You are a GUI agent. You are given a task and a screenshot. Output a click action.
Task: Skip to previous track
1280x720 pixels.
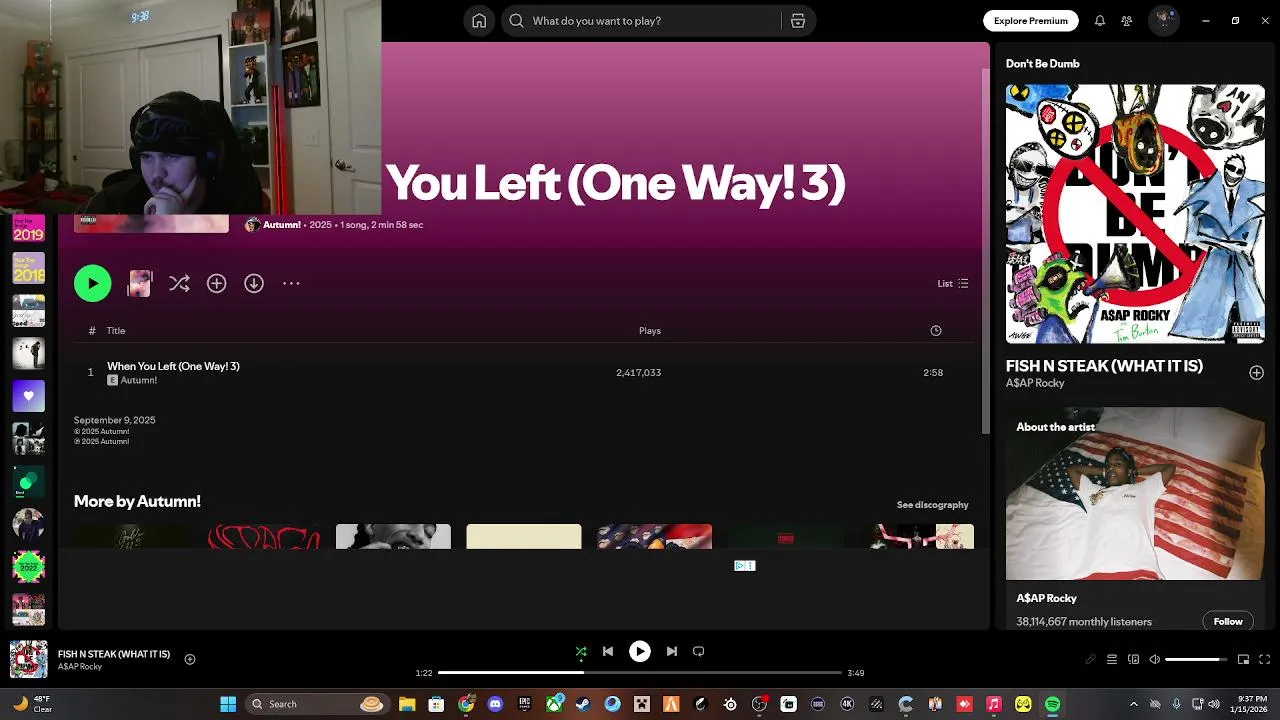click(608, 651)
